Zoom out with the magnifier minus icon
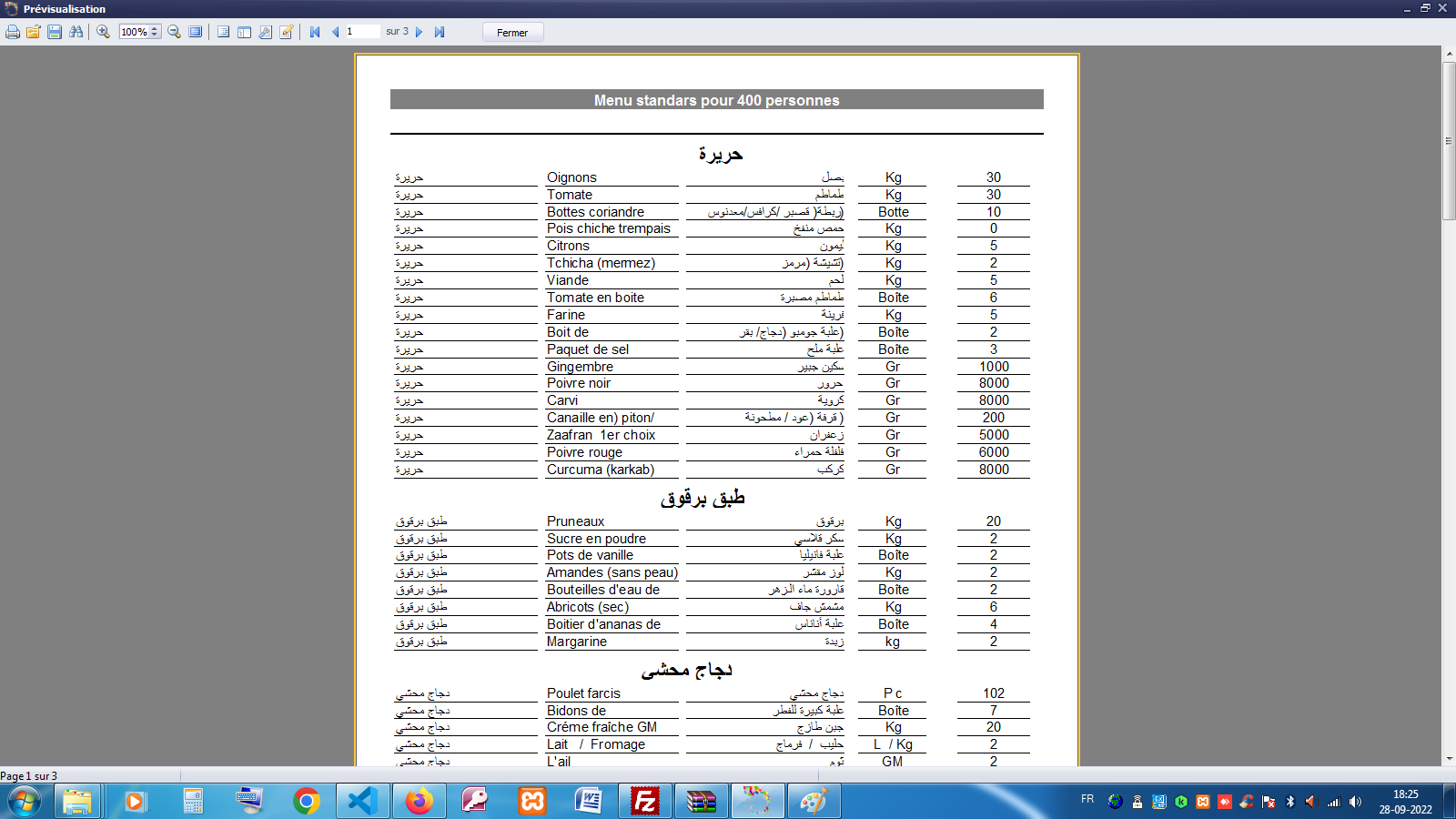 tap(175, 32)
